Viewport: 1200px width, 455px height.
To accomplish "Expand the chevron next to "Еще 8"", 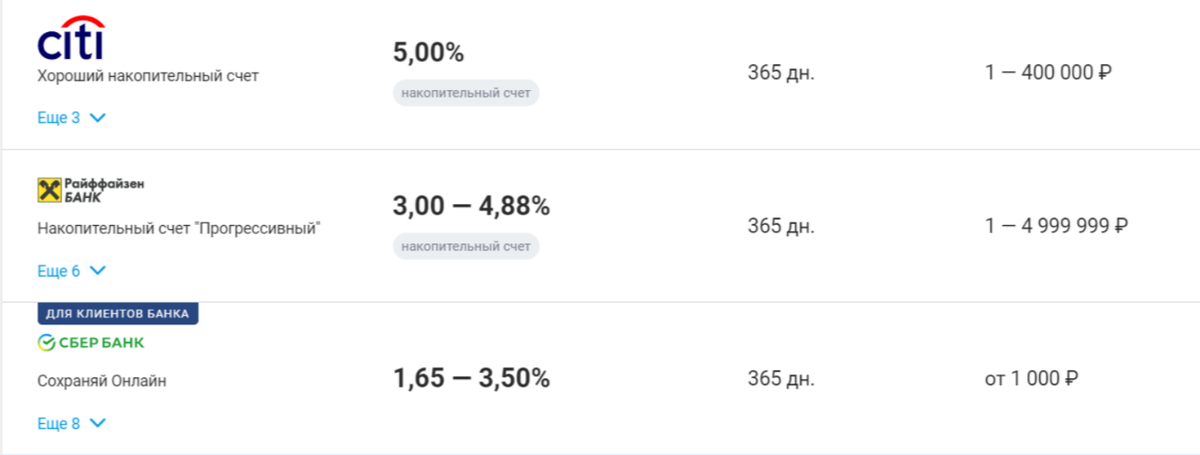I will click(97, 424).
